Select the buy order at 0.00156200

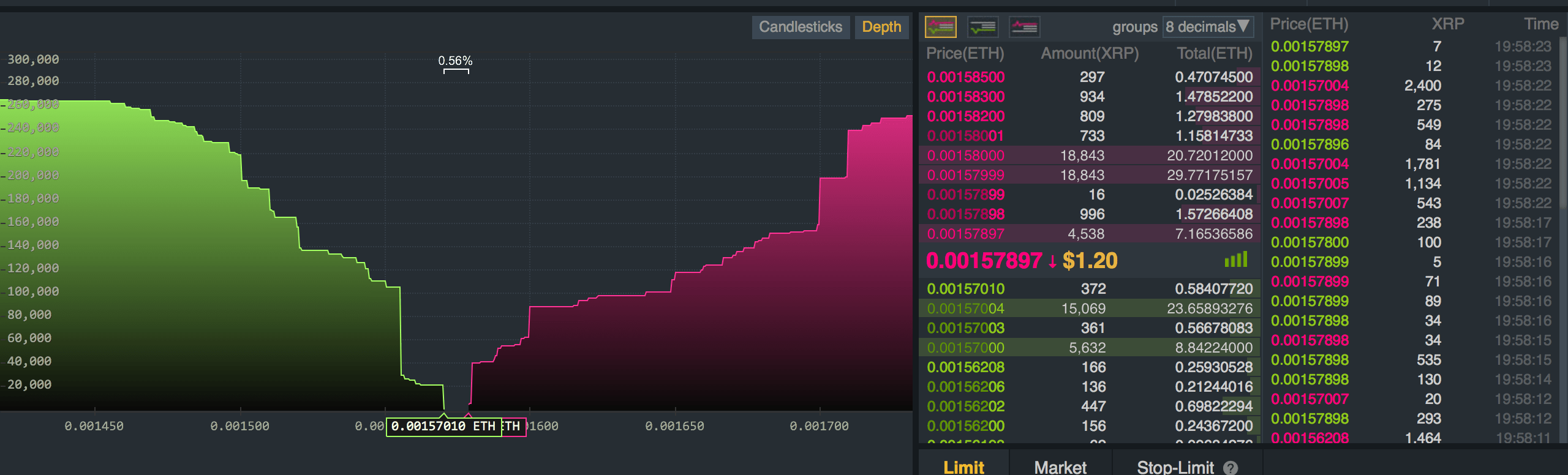[x=1090, y=426]
